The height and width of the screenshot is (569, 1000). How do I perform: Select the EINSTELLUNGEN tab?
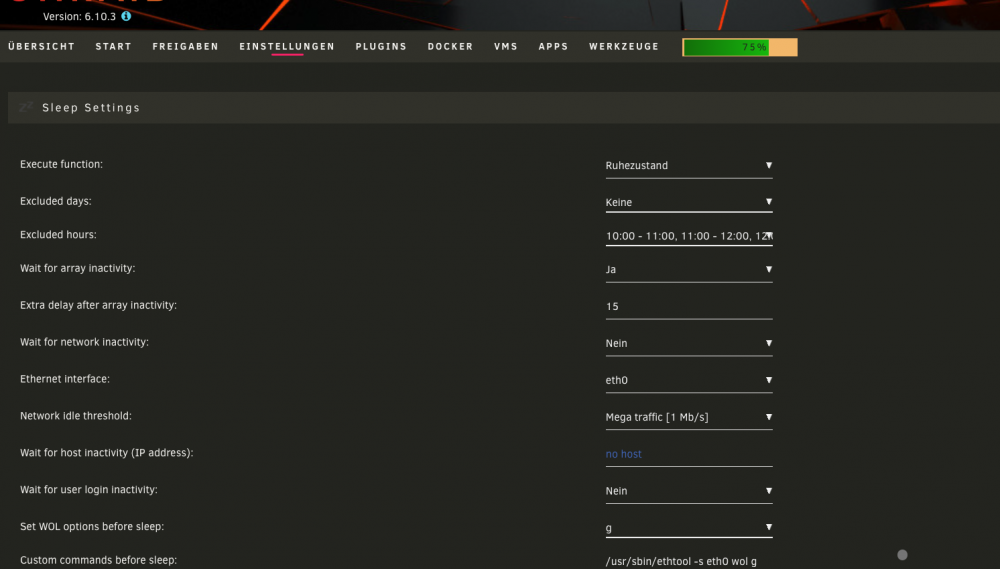(x=287, y=47)
